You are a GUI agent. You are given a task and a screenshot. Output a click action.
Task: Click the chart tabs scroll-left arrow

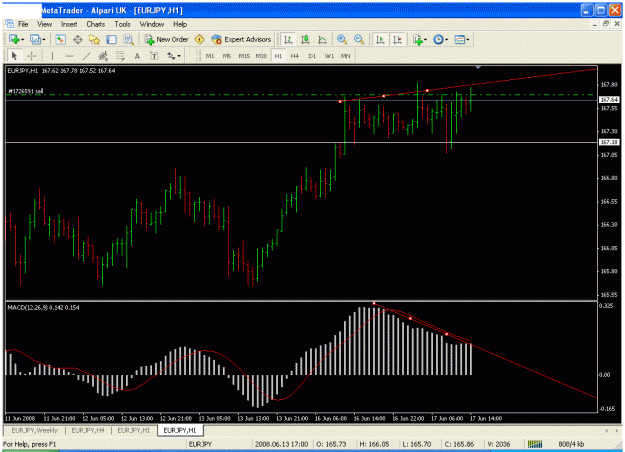point(607,431)
